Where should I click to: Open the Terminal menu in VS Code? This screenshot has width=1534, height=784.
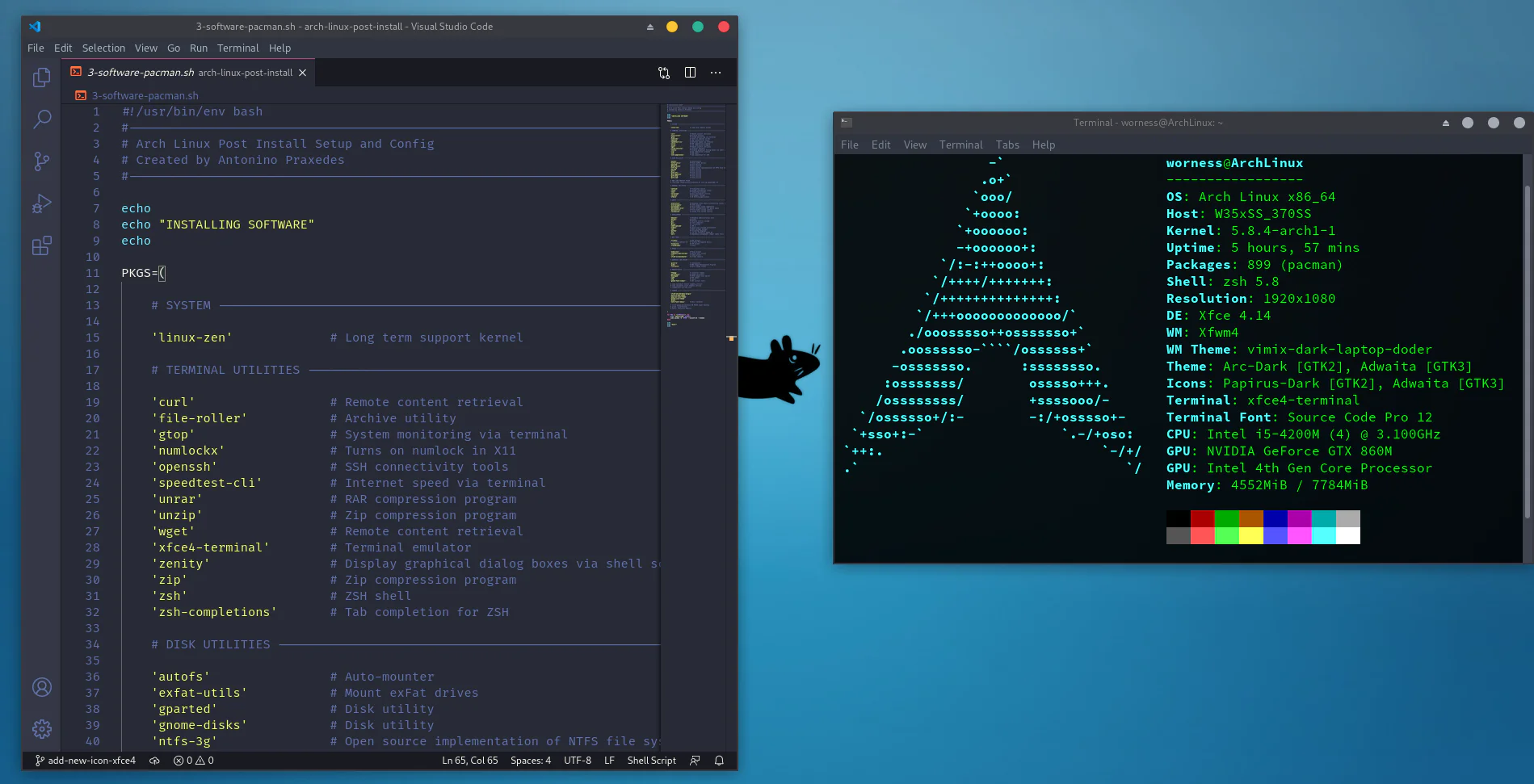click(x=237, y=48)
